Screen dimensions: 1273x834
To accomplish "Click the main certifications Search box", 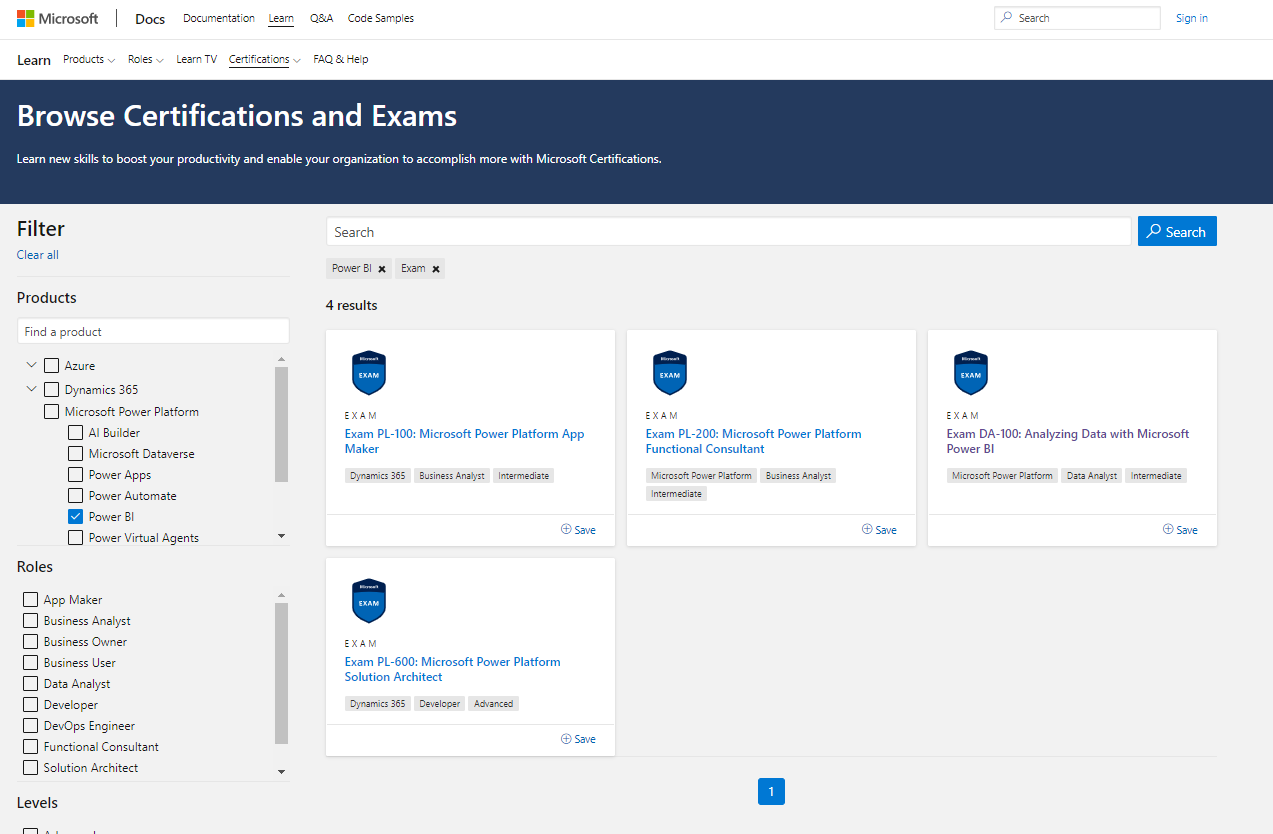I will pyautogui.click(x=729, y=232).
